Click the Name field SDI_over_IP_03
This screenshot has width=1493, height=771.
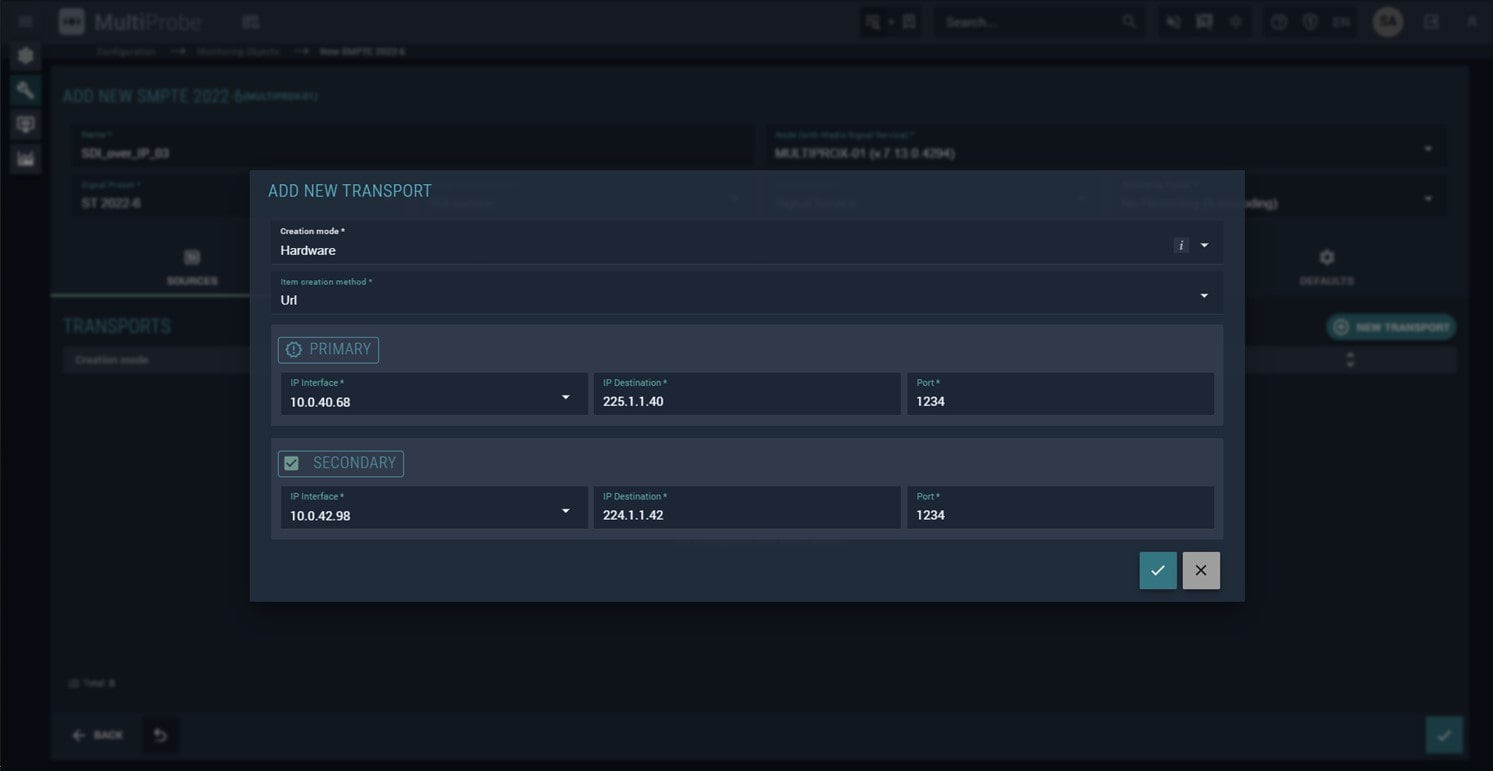click(x=412, y=147)
